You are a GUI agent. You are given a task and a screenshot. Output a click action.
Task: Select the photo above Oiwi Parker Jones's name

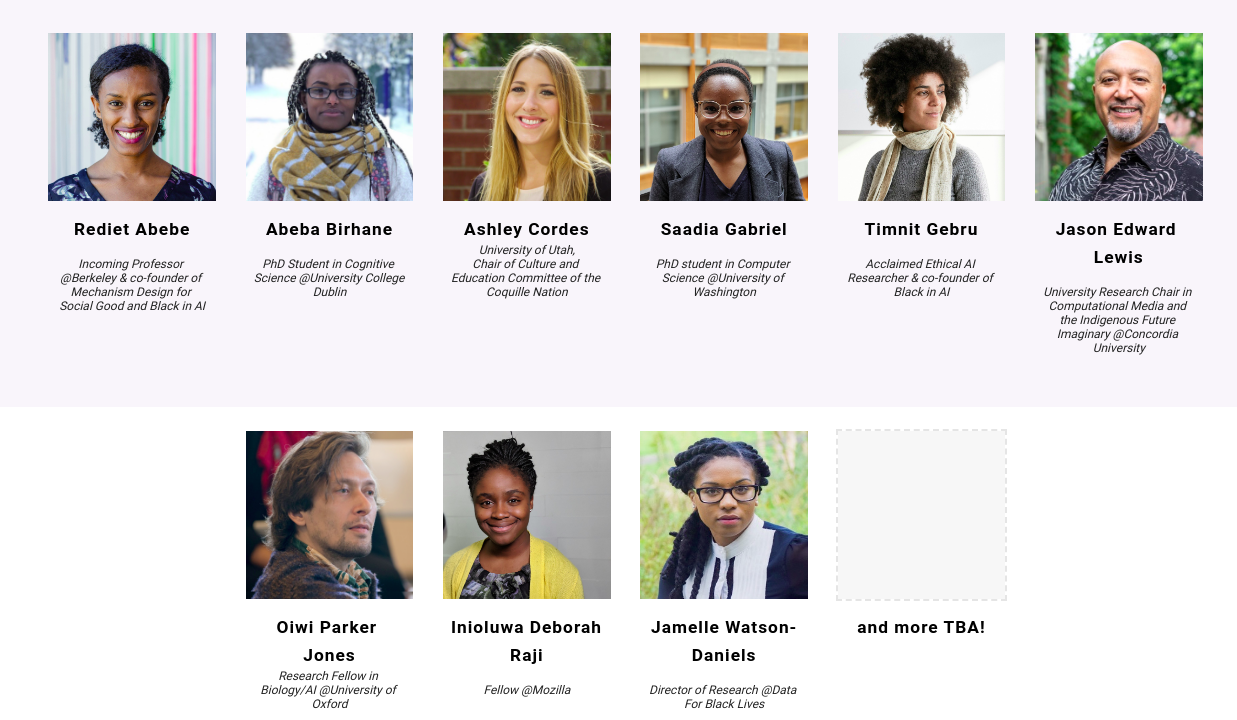pos(329,515)
